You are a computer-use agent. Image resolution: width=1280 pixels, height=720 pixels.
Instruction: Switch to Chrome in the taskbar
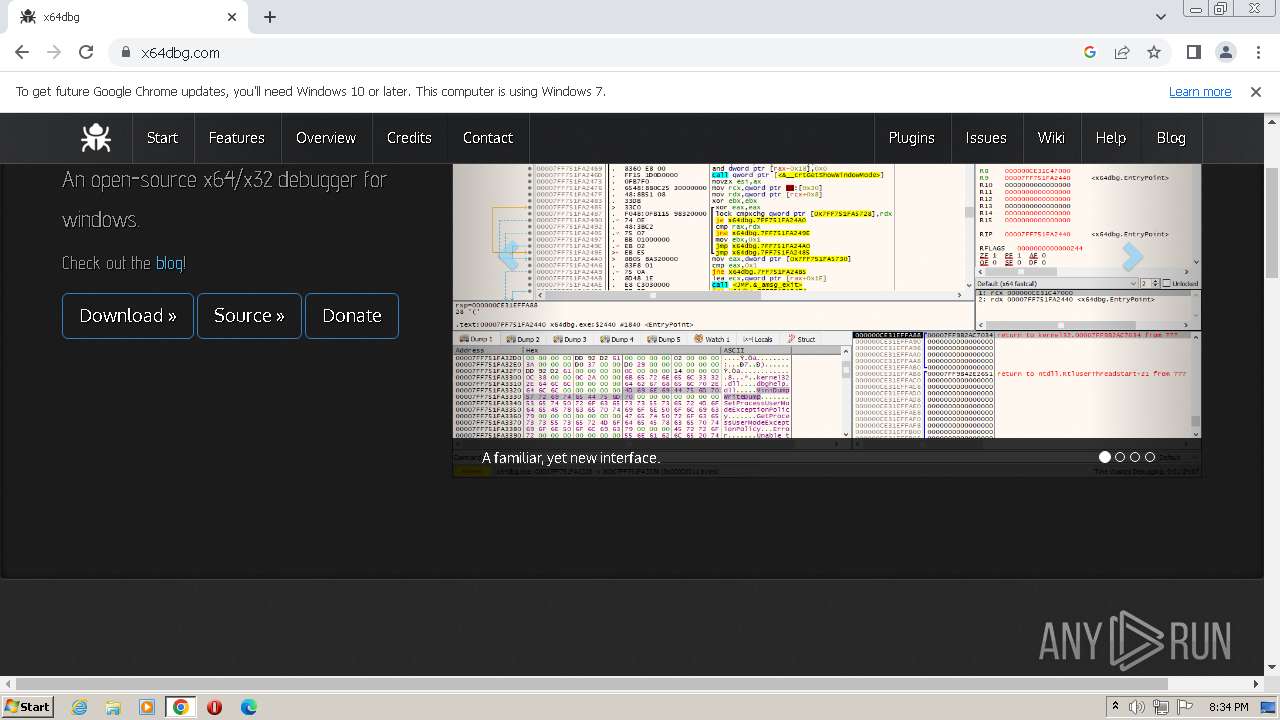point(180,707)
